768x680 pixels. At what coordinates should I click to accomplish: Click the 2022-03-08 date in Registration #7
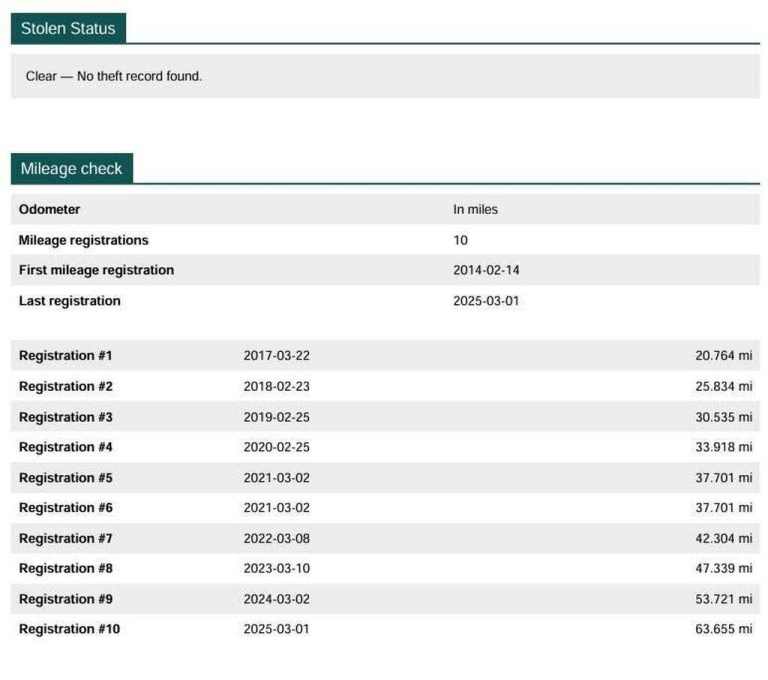click(x=276, y=538)
